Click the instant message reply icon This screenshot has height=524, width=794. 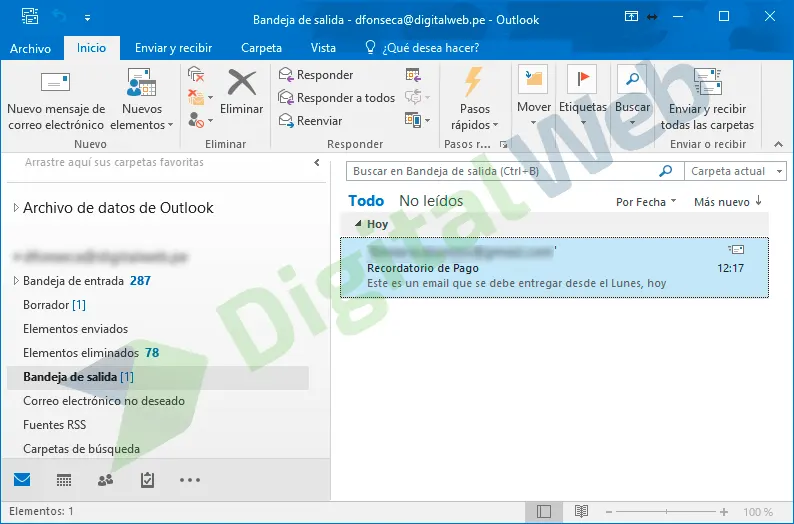417,97
